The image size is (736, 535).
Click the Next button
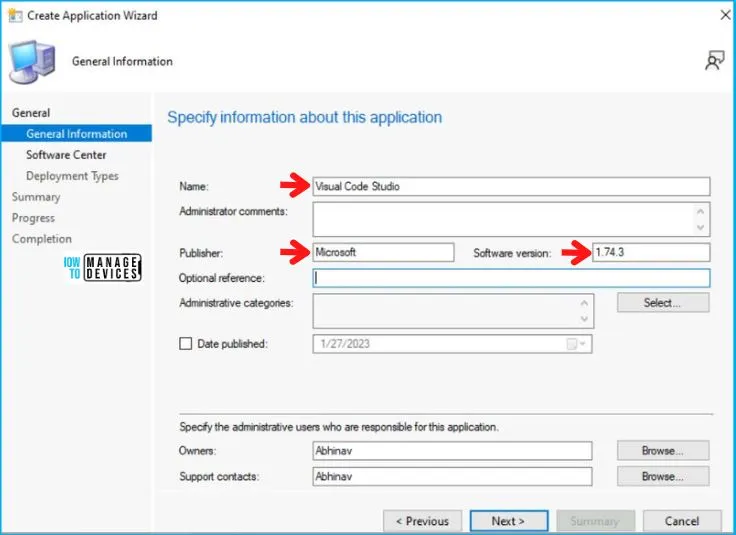tap(509, 521)
